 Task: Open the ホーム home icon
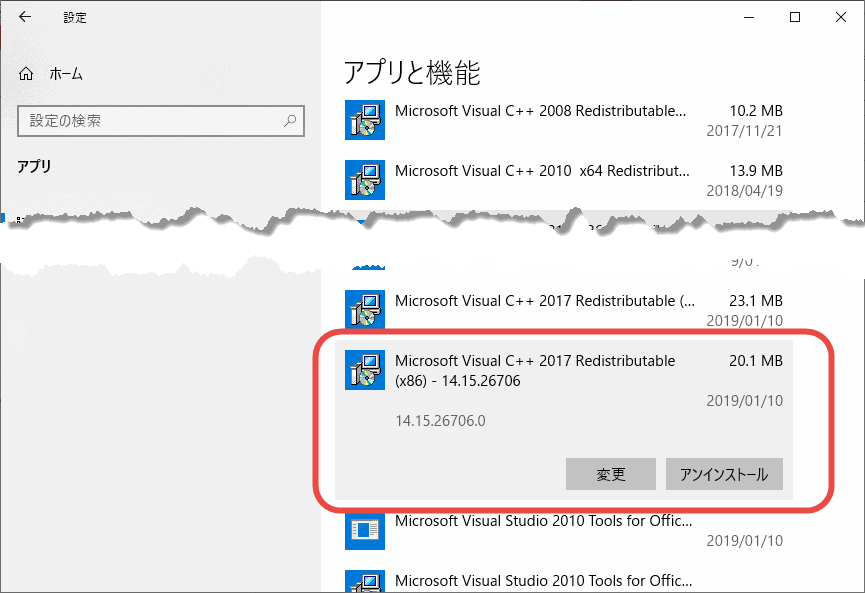[26, 73]
